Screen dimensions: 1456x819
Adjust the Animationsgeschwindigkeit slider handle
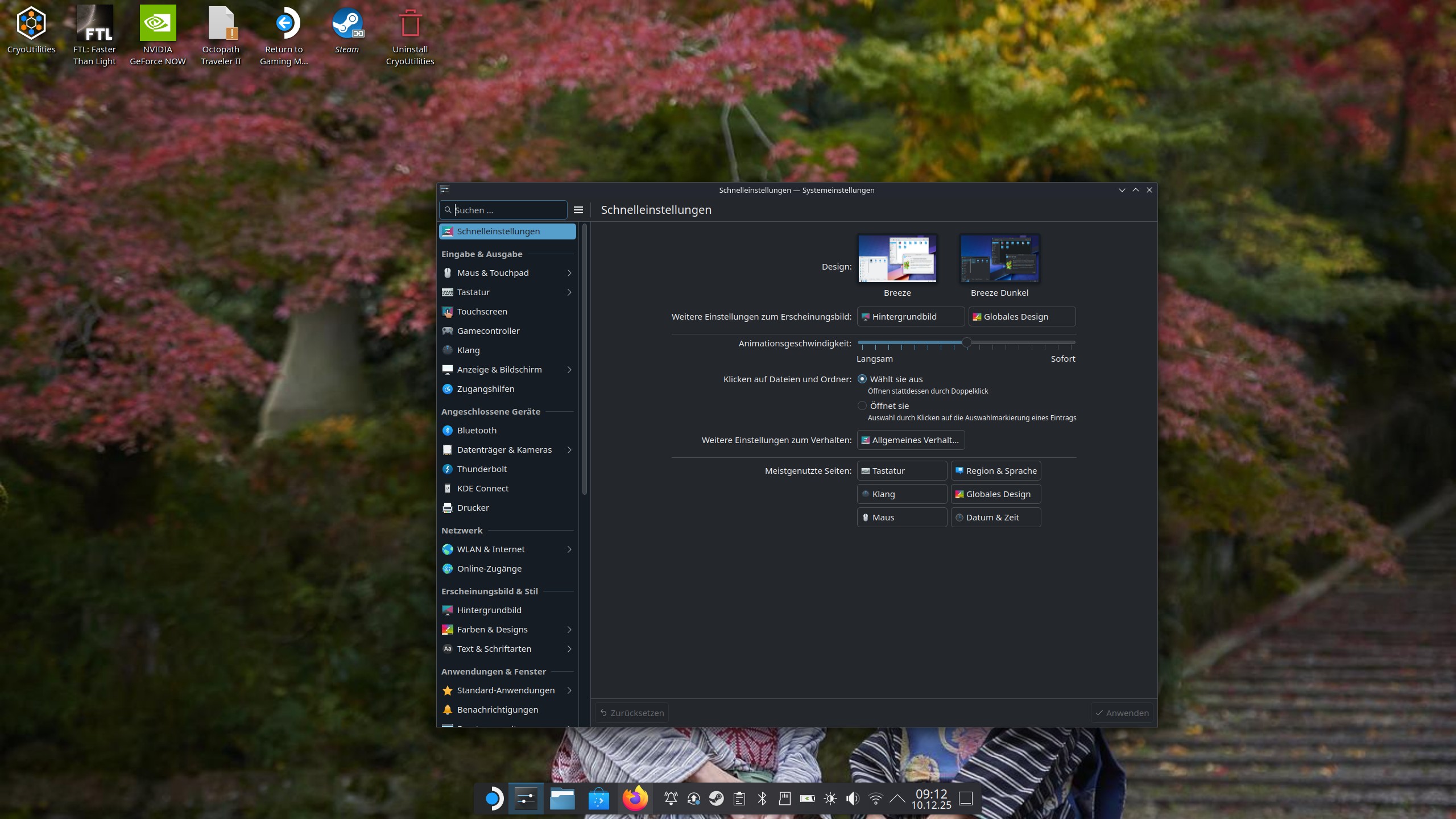966,343
